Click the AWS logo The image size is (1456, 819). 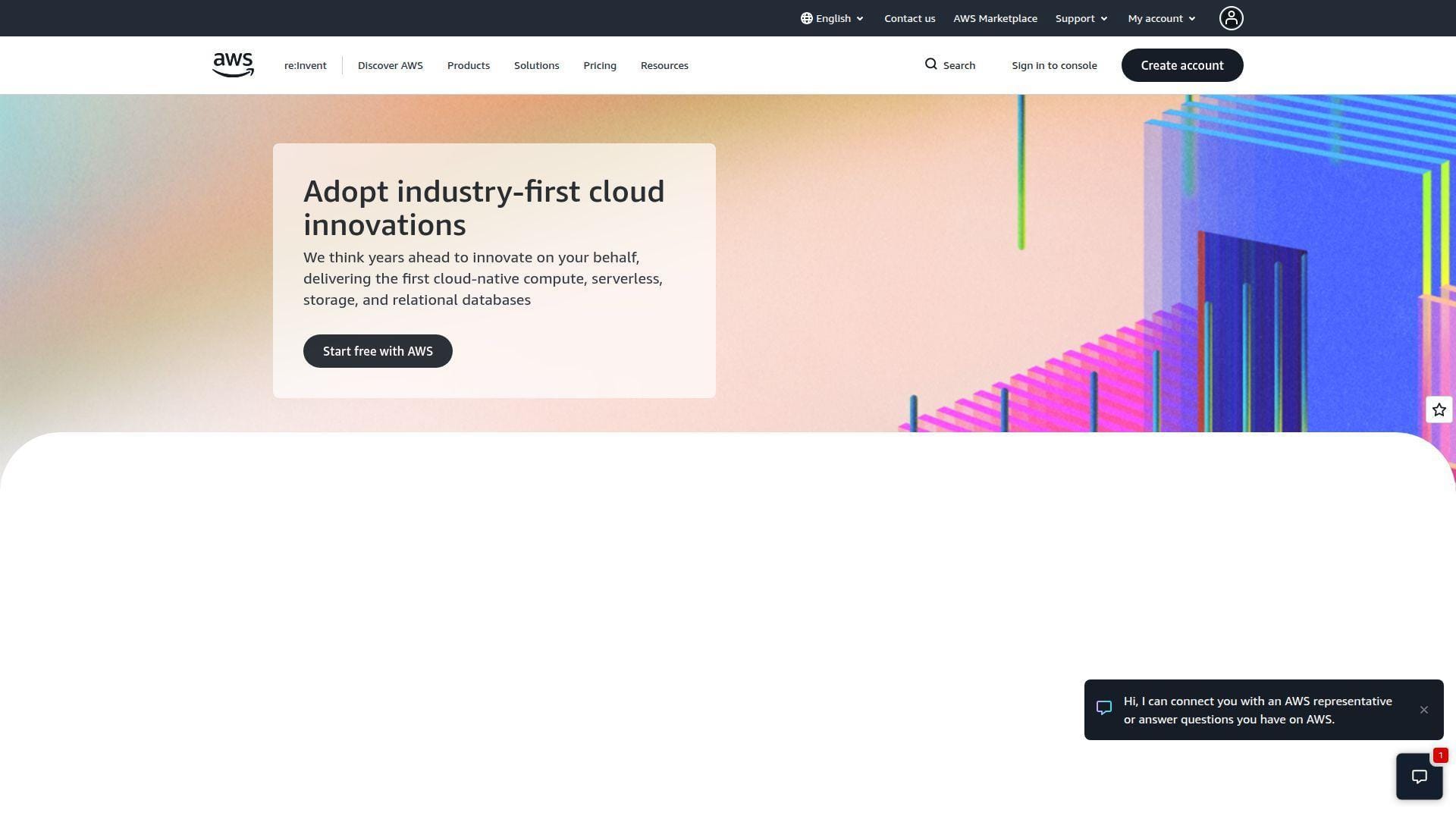coord(233,65)
